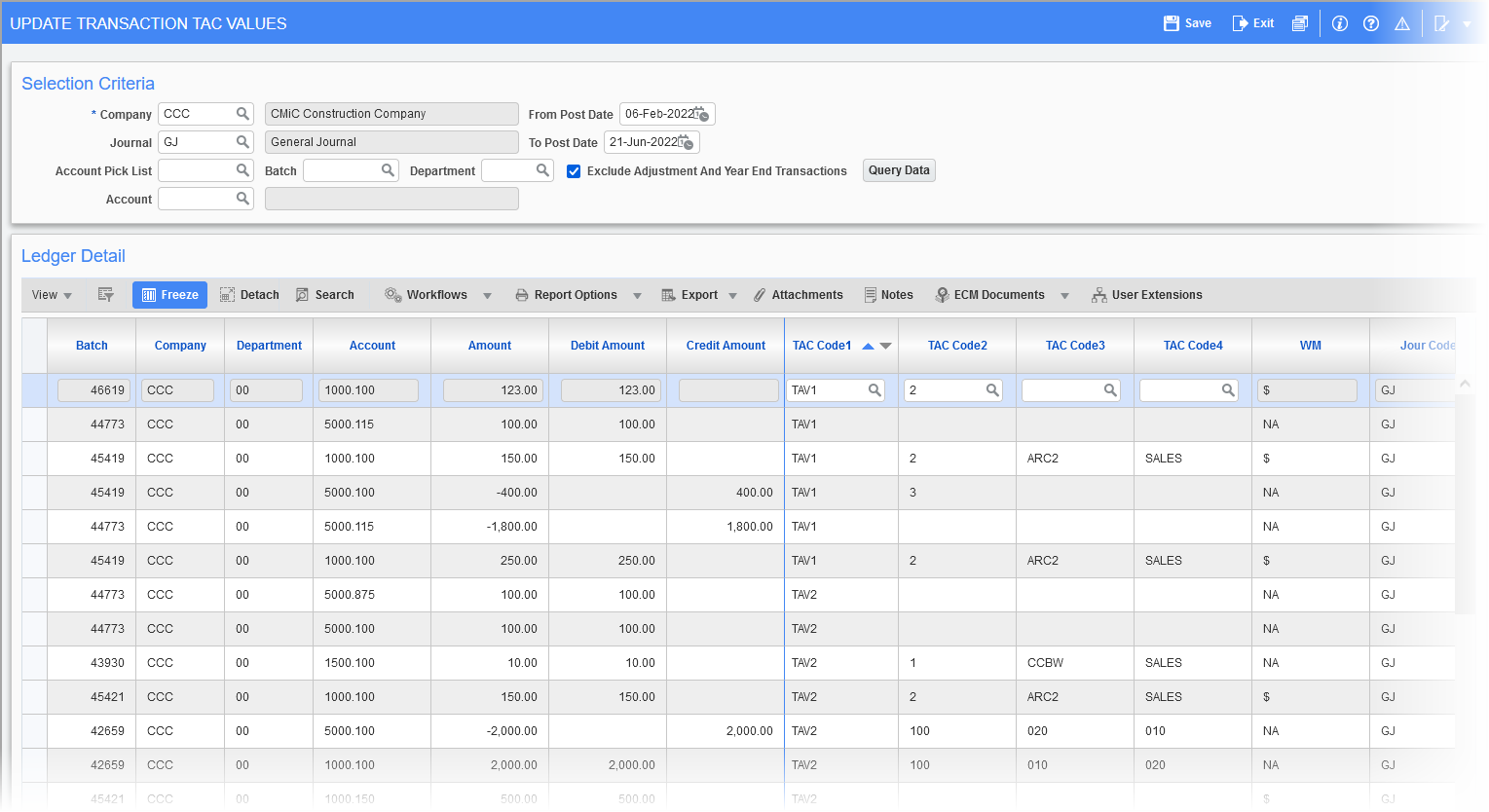Click the Save icon in the header

coord(1186,22)
